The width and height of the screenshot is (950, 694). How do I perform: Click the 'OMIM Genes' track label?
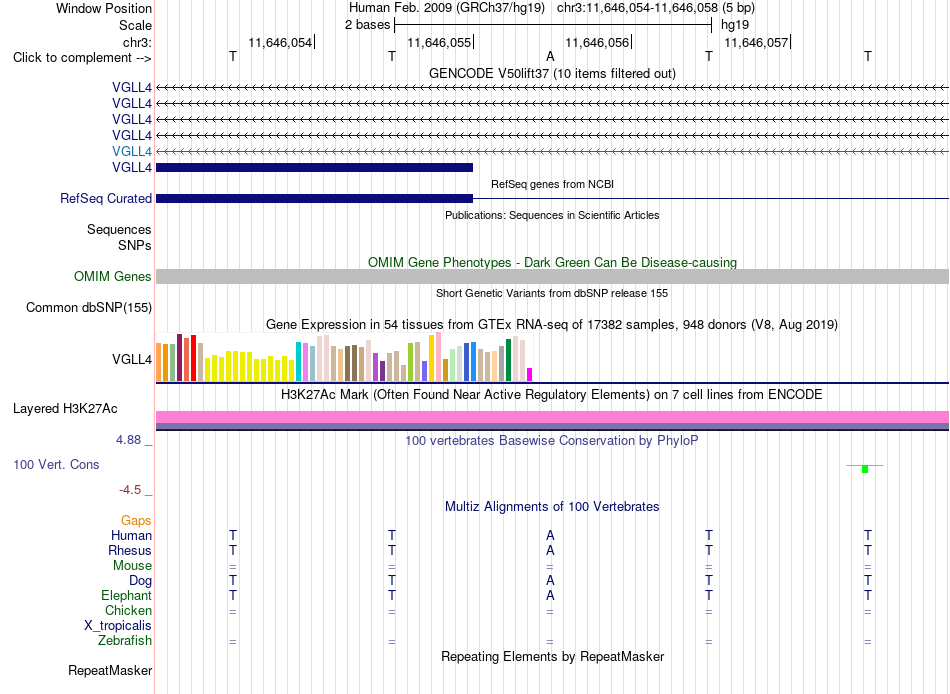[112, 276]
